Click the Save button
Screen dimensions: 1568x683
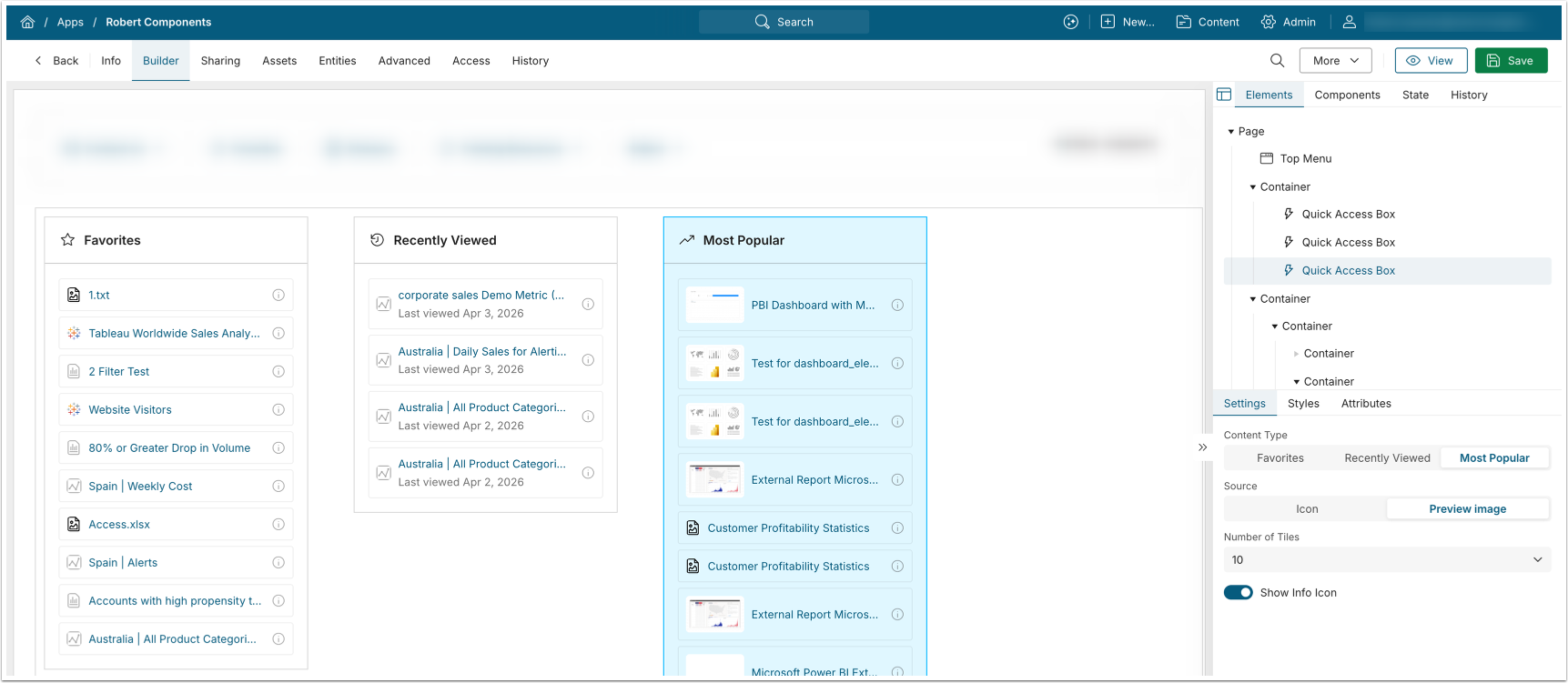[1511, 61]
